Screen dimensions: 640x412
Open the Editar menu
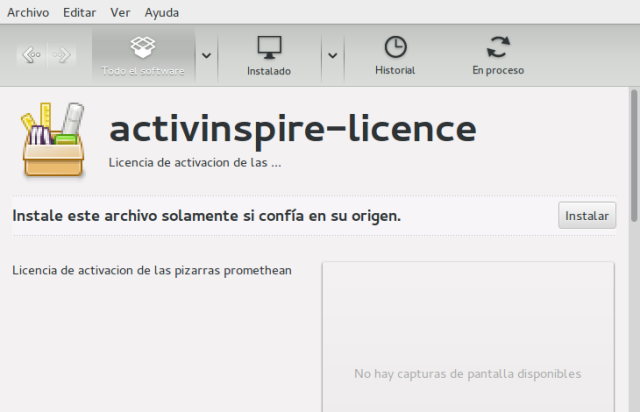[x=79, y=13]
